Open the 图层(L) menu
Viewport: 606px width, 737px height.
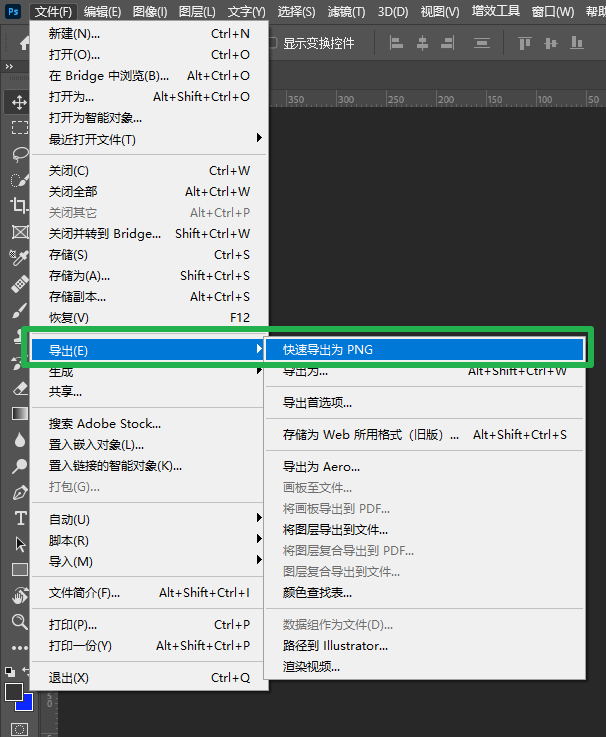click(x=197, y=11)
